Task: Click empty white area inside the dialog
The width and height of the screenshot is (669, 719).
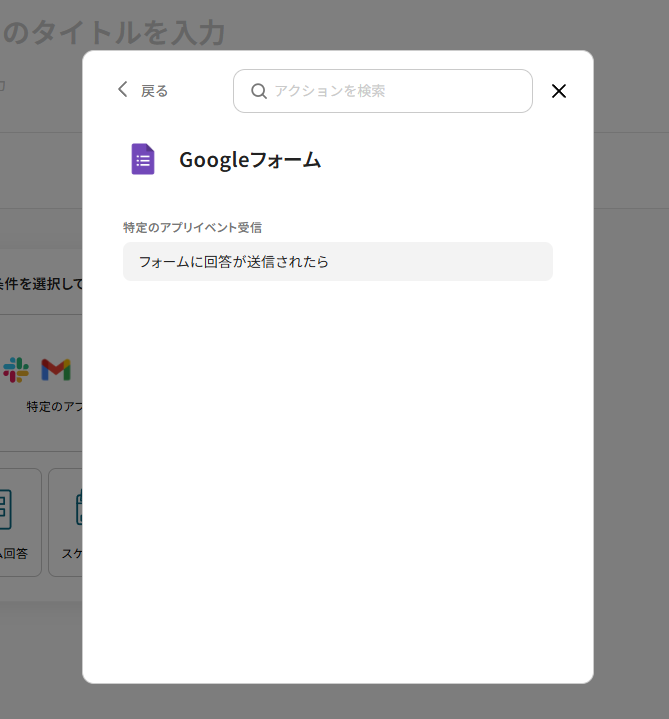Action: pos(337,480)
